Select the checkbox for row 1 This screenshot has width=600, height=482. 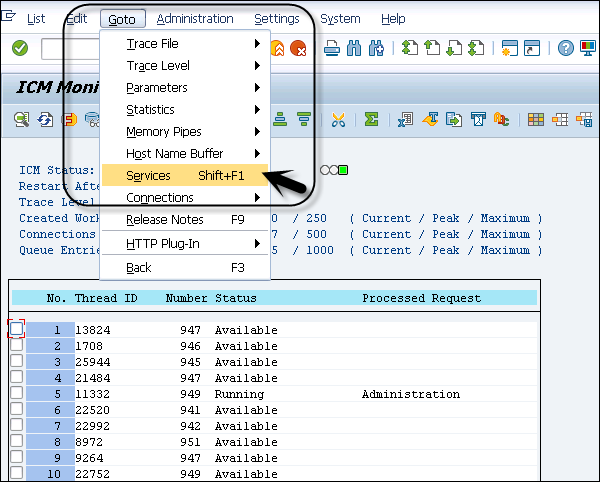16,329
